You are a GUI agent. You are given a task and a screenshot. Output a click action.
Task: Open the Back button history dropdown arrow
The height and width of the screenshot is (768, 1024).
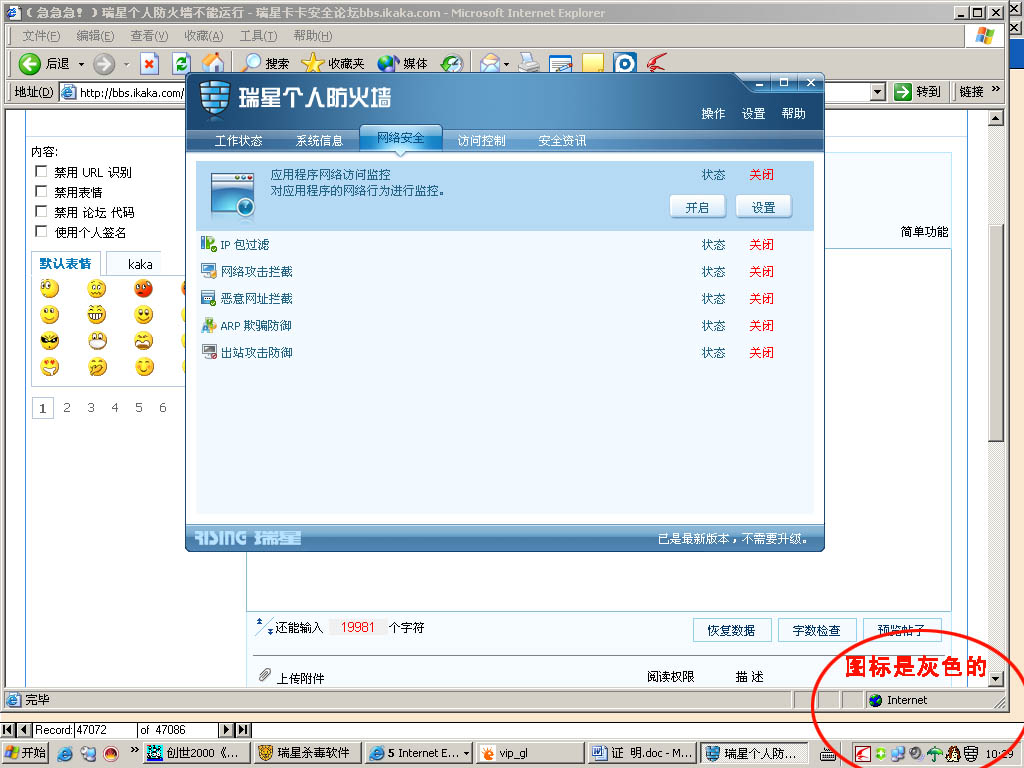point(82,64)
